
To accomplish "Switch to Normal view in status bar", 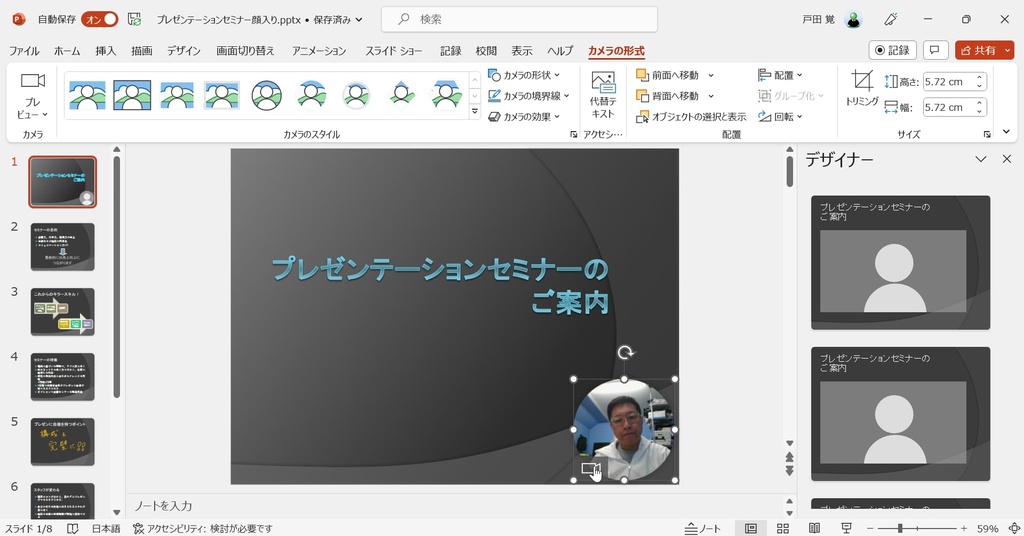I will pyautogui.click(x=751, y=528).
